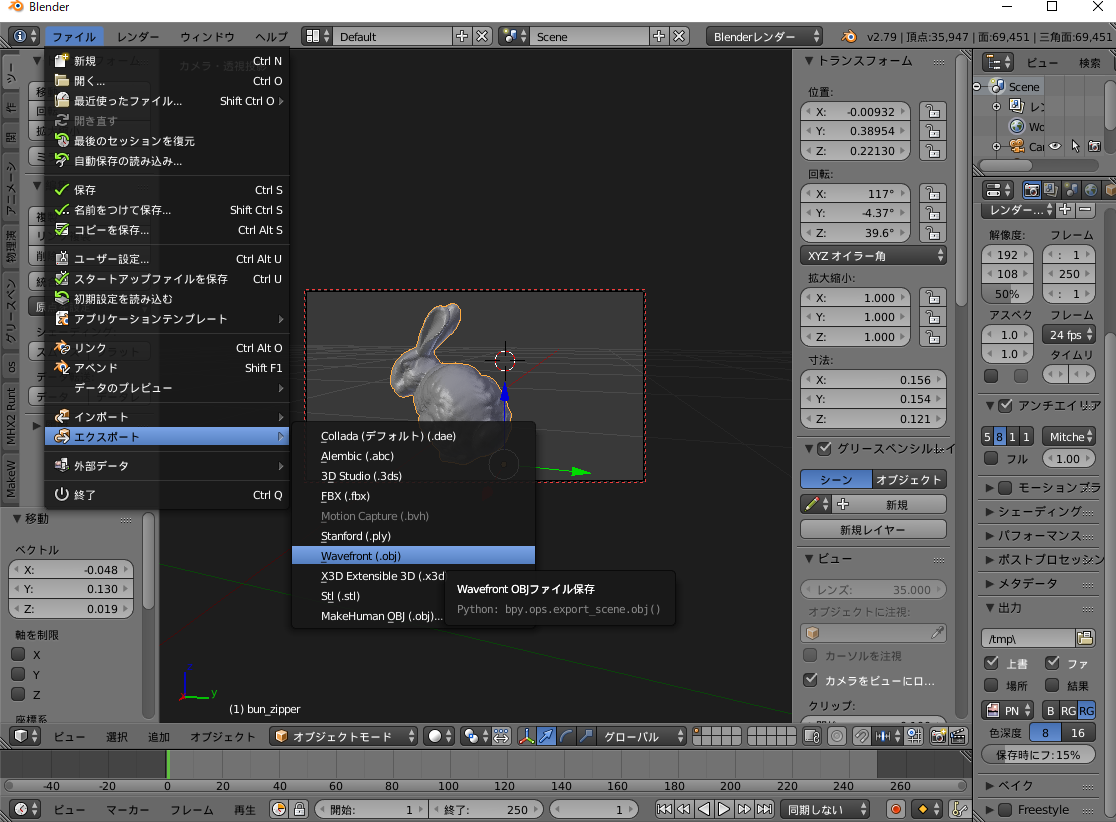Click the 保存時に圧縮 15% slider
Screen dimensions: 1116x822
coord(1038,755)
